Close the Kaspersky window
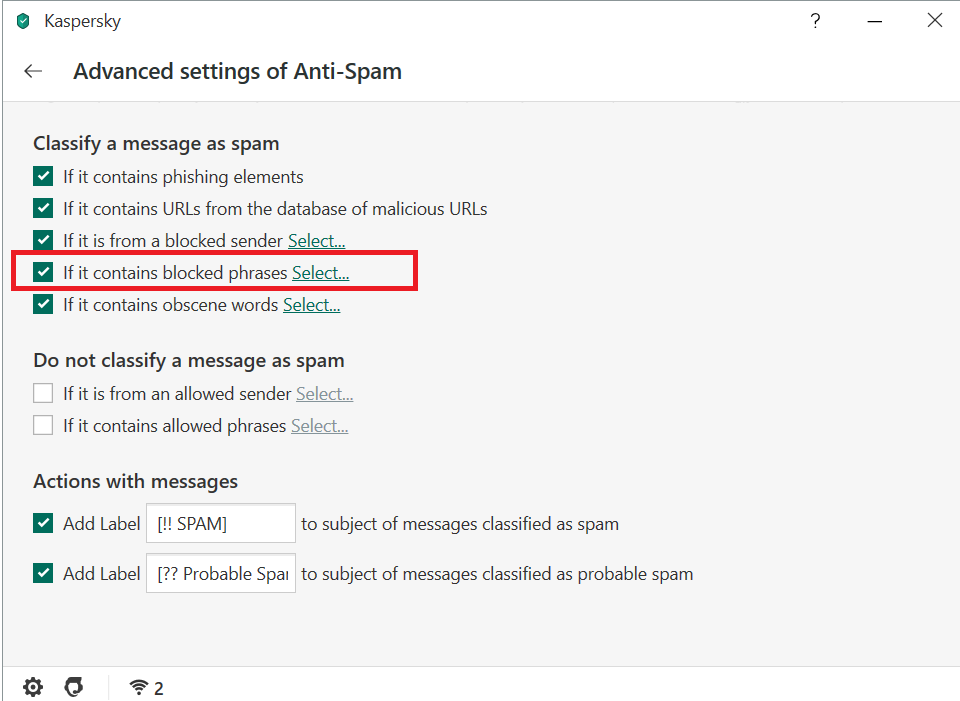The width and height of the screenshot is (960, 701). click(x=935, y=21)
